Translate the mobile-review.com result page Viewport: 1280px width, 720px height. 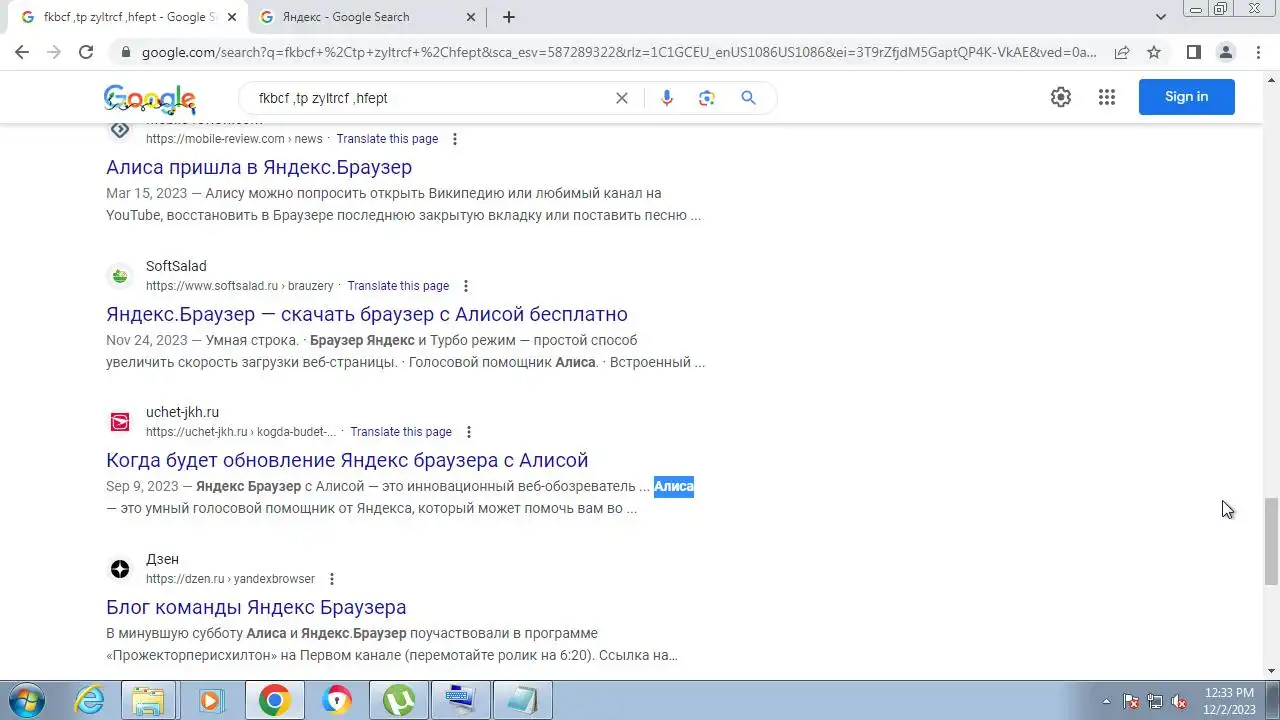point(387,139)
